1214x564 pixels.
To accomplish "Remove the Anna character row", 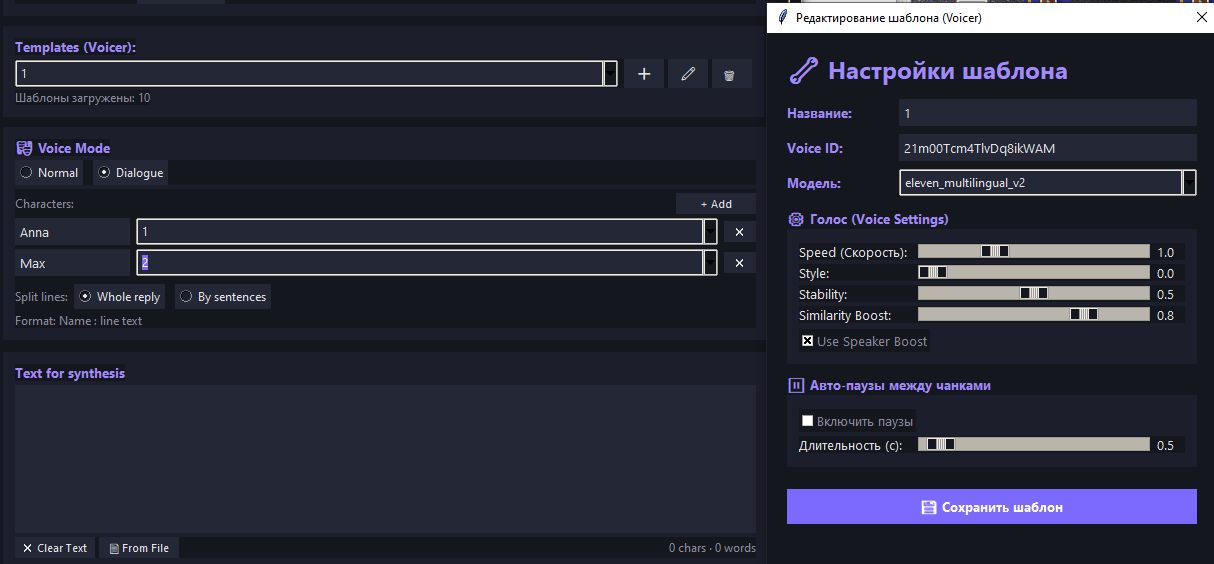I will 739,232.
